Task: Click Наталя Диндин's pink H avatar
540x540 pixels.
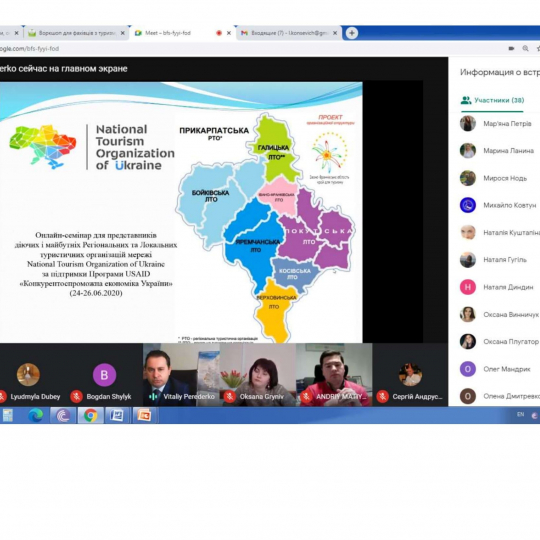Action: 468,287
